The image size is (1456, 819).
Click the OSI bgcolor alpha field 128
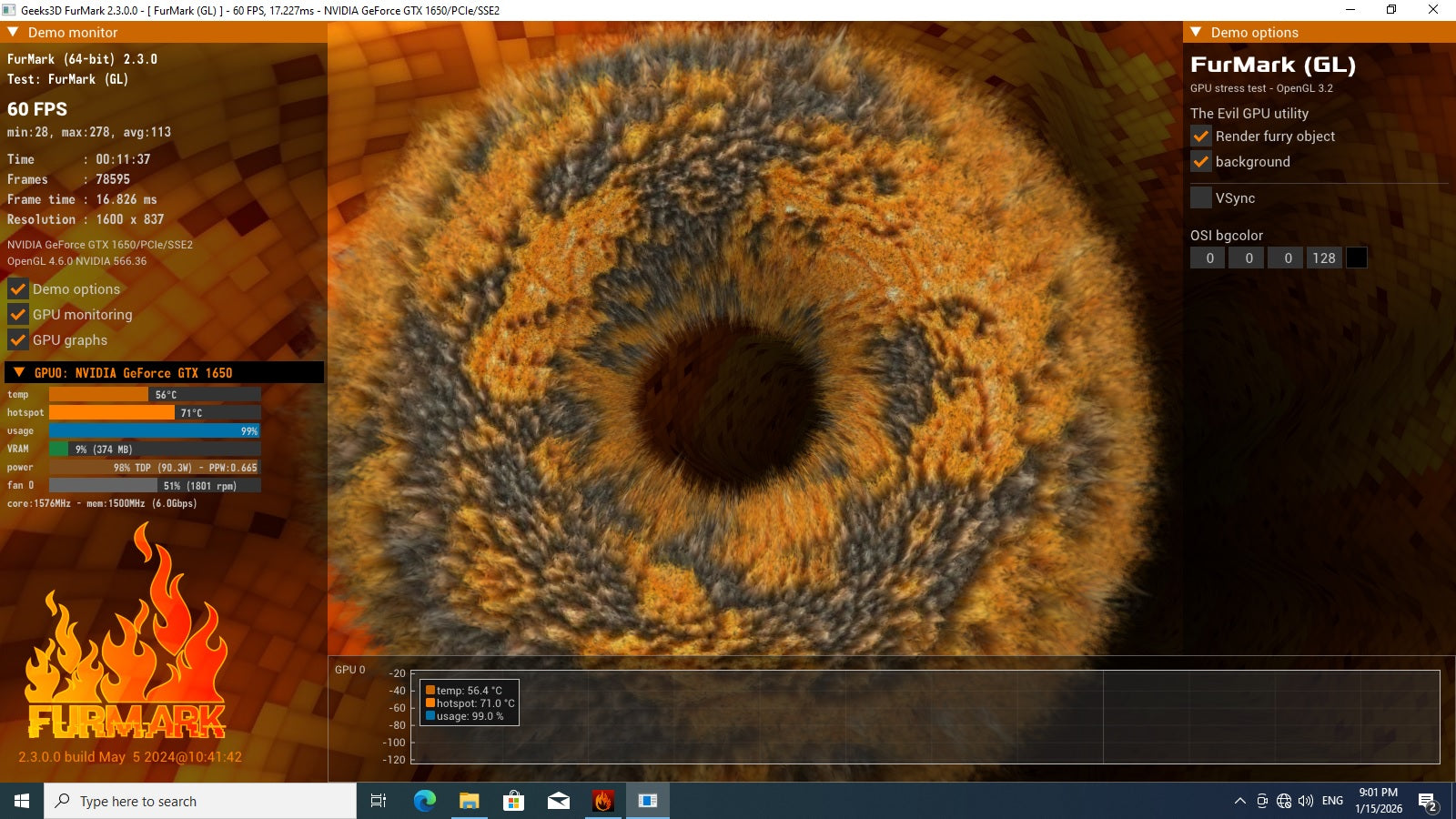[x=1323, y=258]
